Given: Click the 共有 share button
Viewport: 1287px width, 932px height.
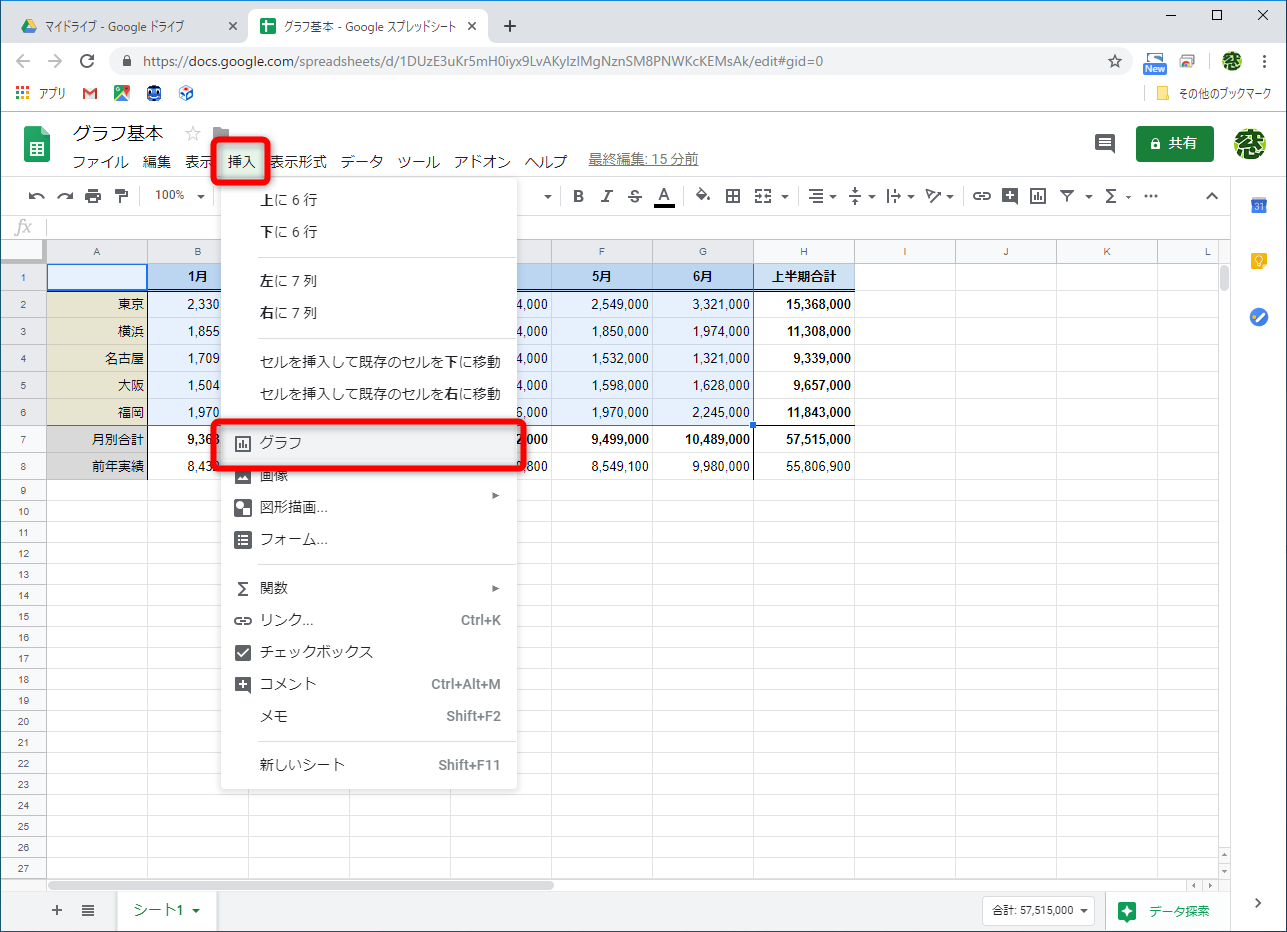Looking at the screenshot, I should click(x=1174, y=143).
